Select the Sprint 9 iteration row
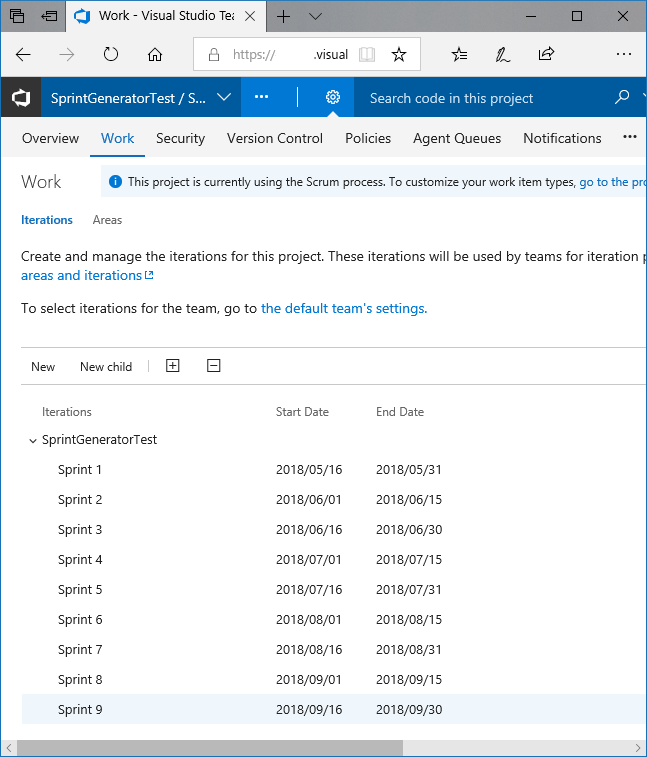The width and height of the screenshot is (647, 757). pyautogui.click(x=333, y=709)
